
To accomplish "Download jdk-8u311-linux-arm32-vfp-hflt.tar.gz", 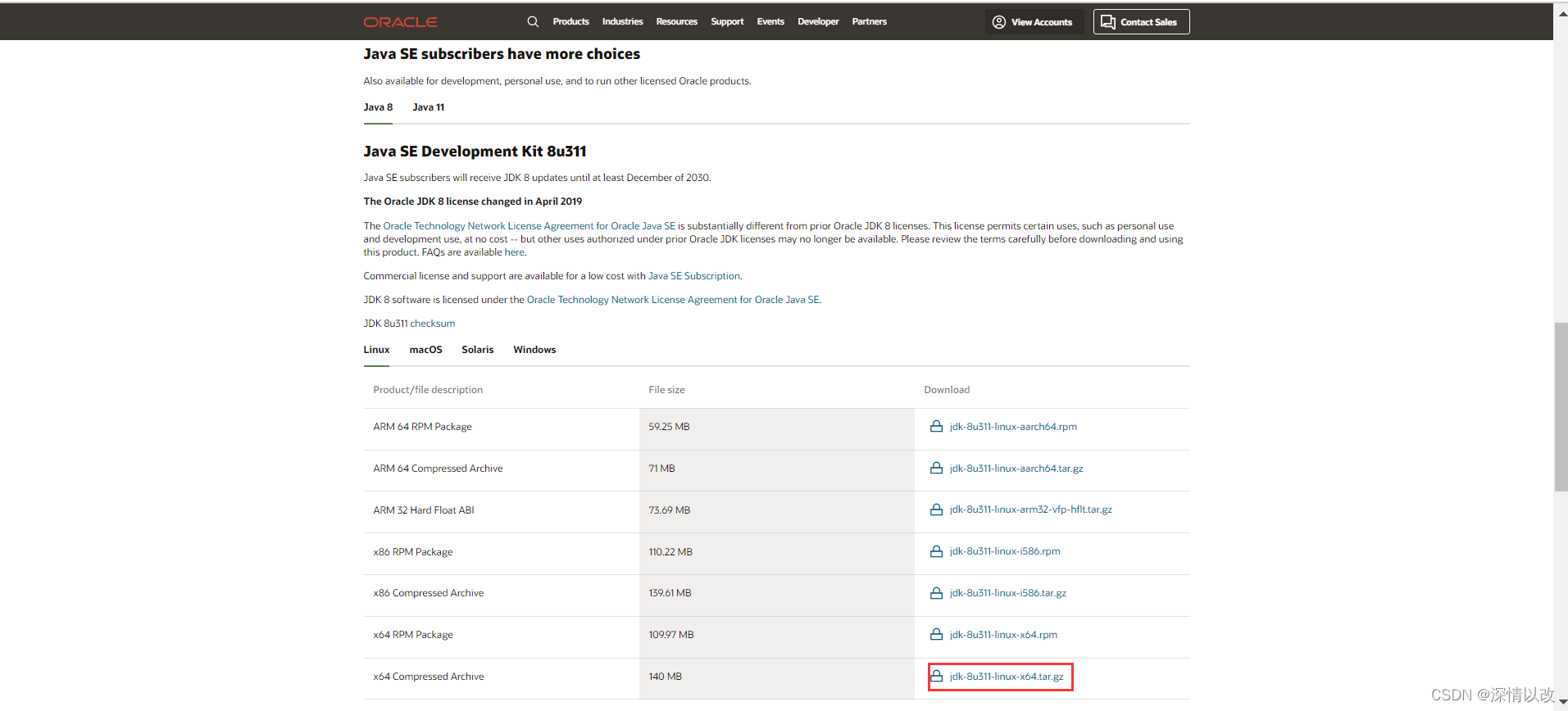I will point(1031,509).
